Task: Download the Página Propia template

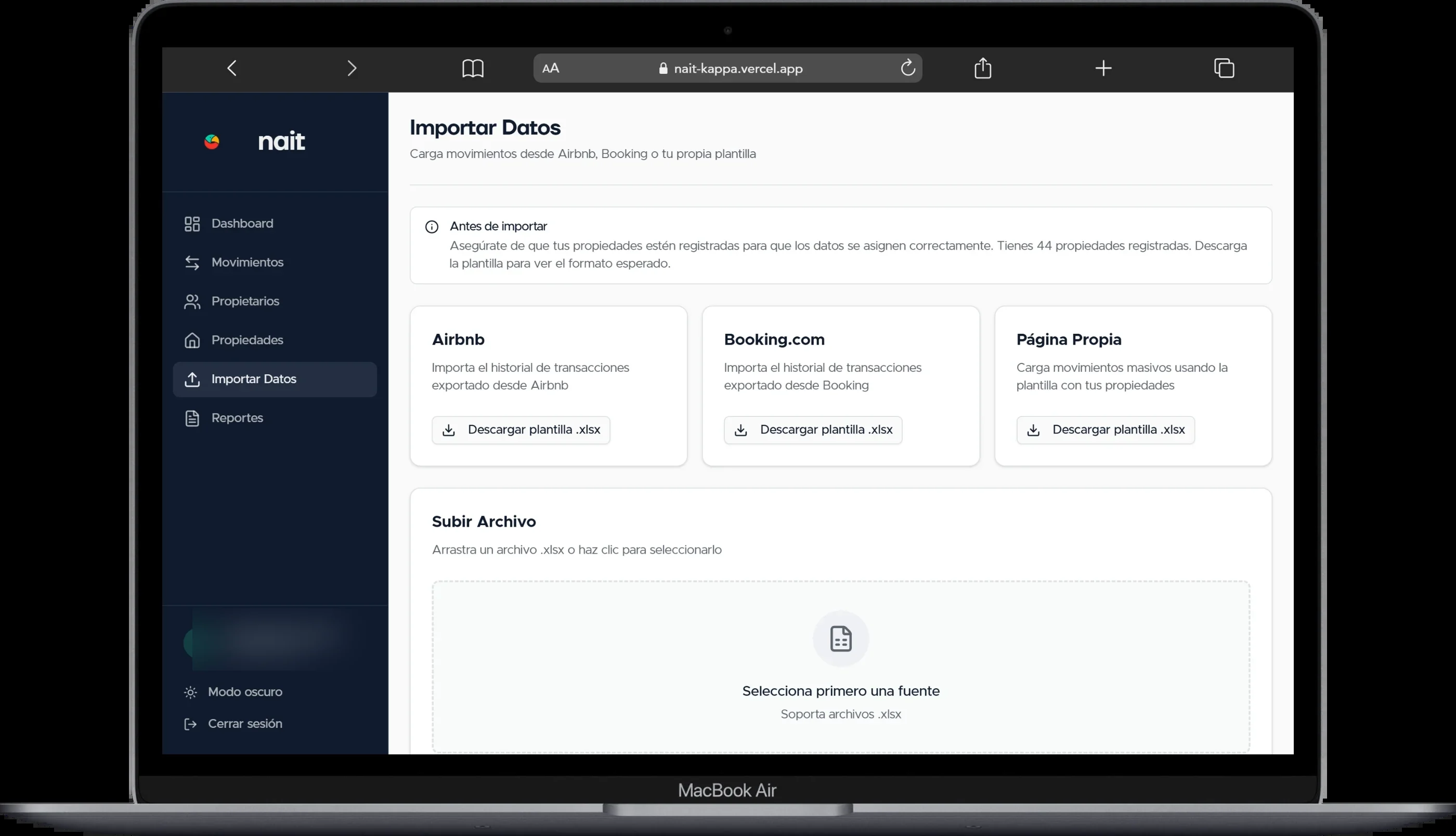Action: coord(1105,430)
